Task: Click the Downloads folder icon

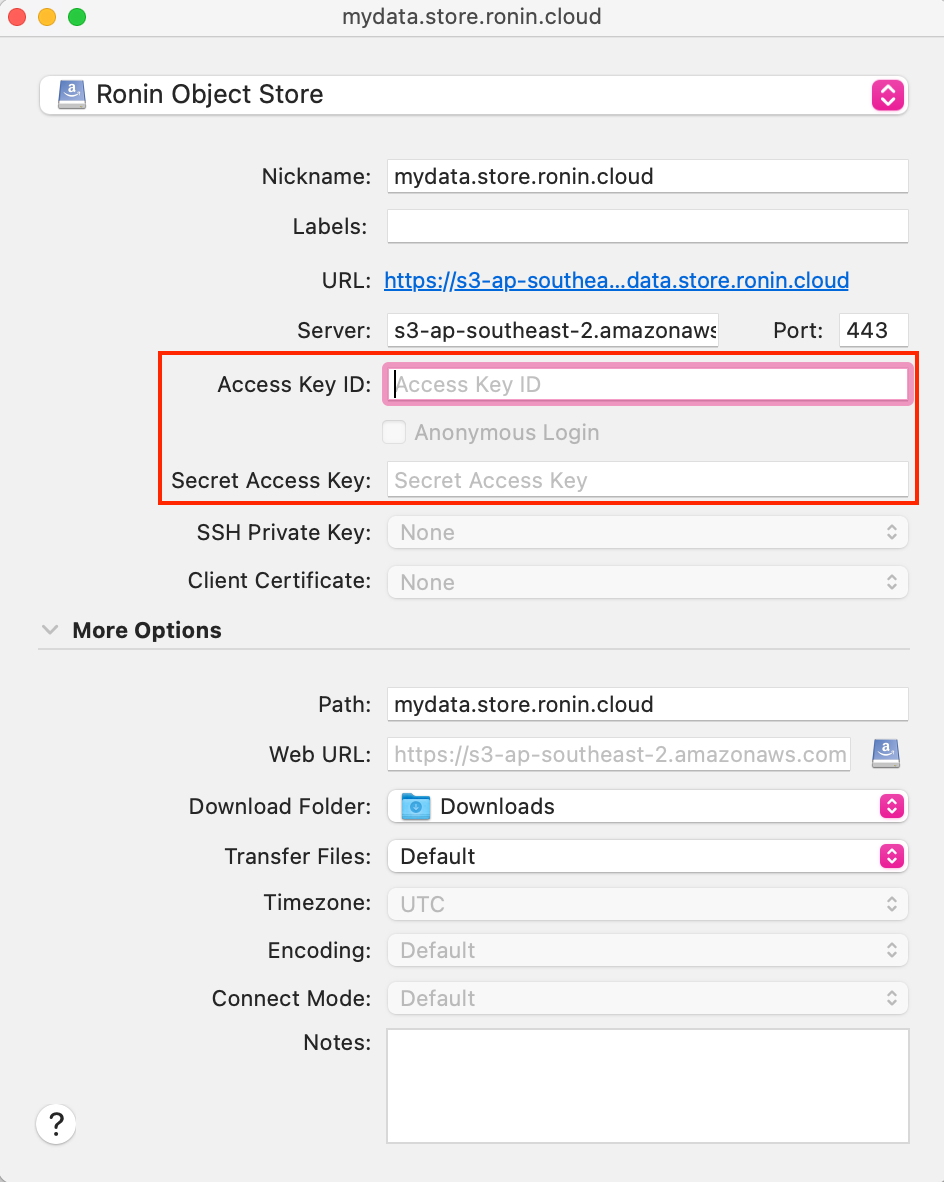Action: [415, 807]
